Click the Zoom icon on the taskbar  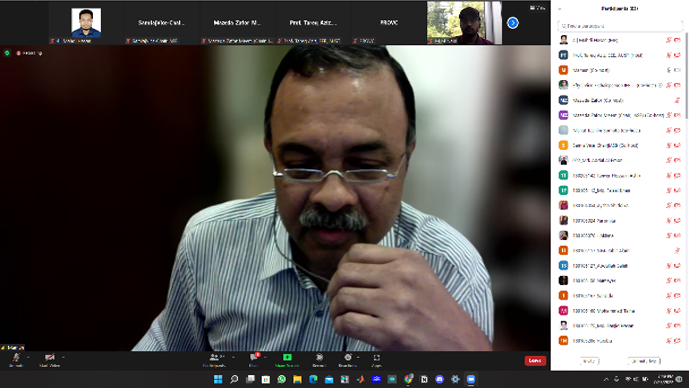pyautogui.click(x=471, y=379)
